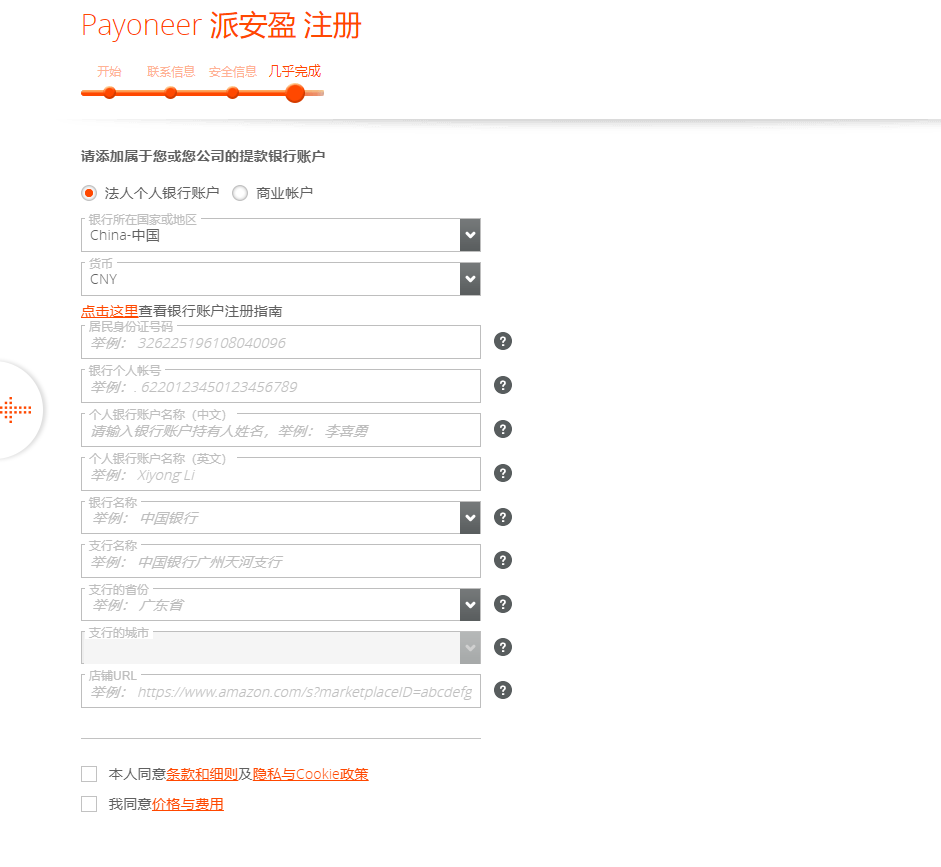Select the 商业帐户 radio button
The image size is (941, 867).
coord(239,192)
